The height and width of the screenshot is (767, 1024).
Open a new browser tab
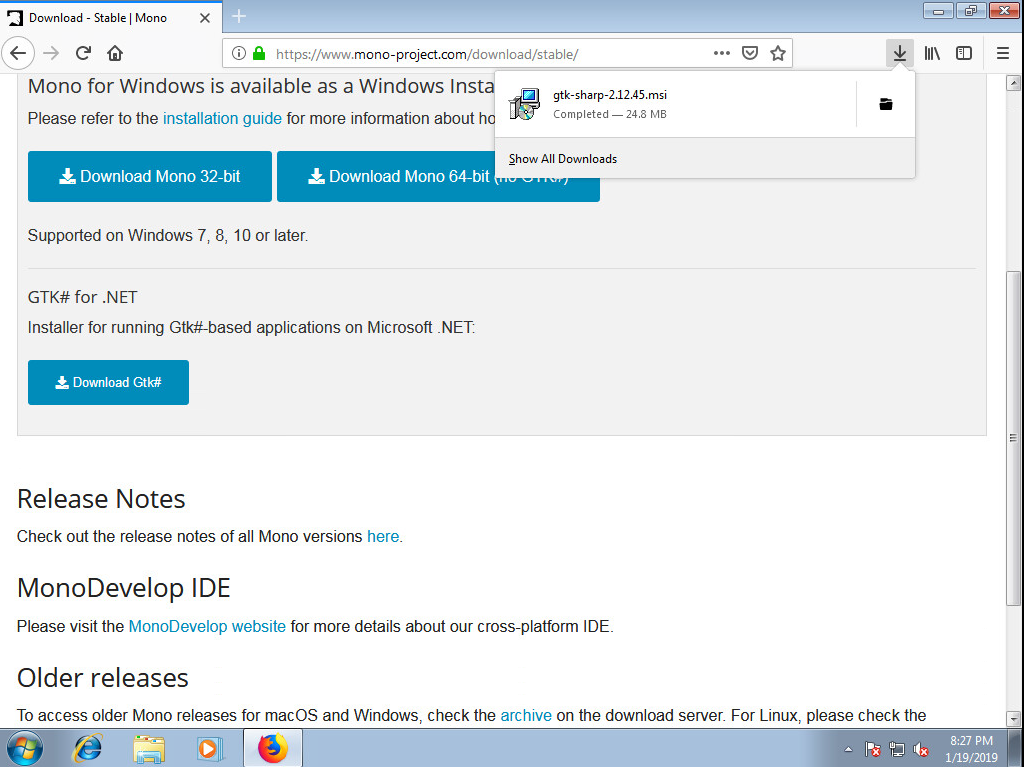pos(239,17)
